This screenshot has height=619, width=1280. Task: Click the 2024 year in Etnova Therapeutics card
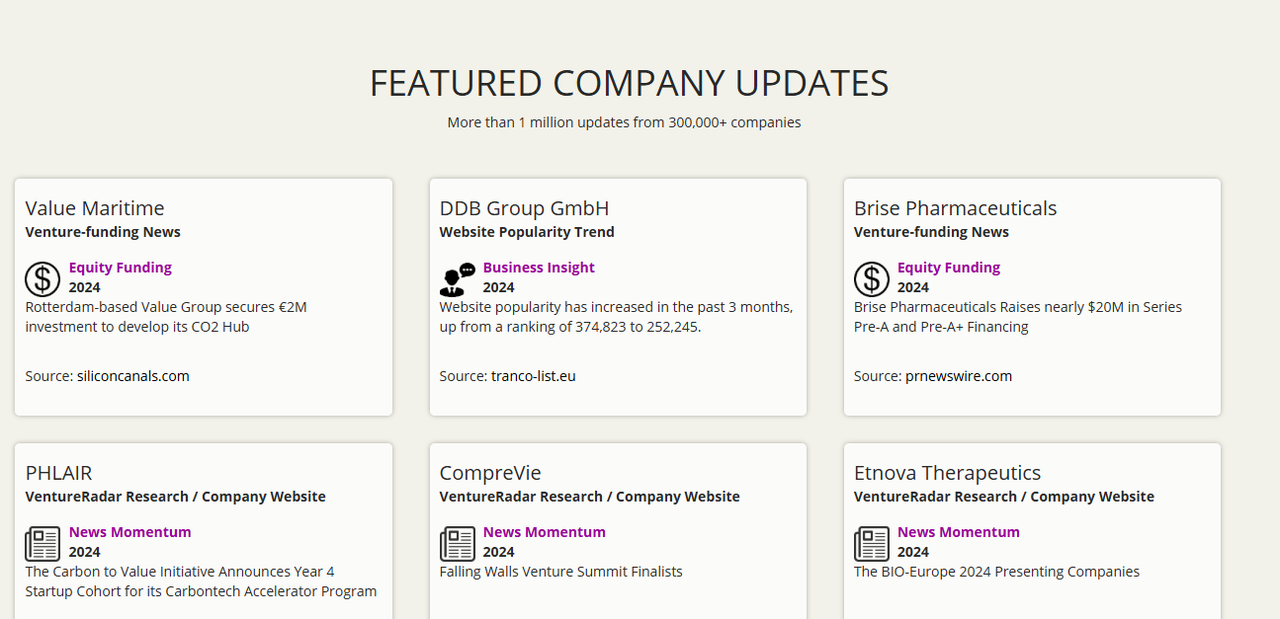pyautogui.click(x=913, y=552)
